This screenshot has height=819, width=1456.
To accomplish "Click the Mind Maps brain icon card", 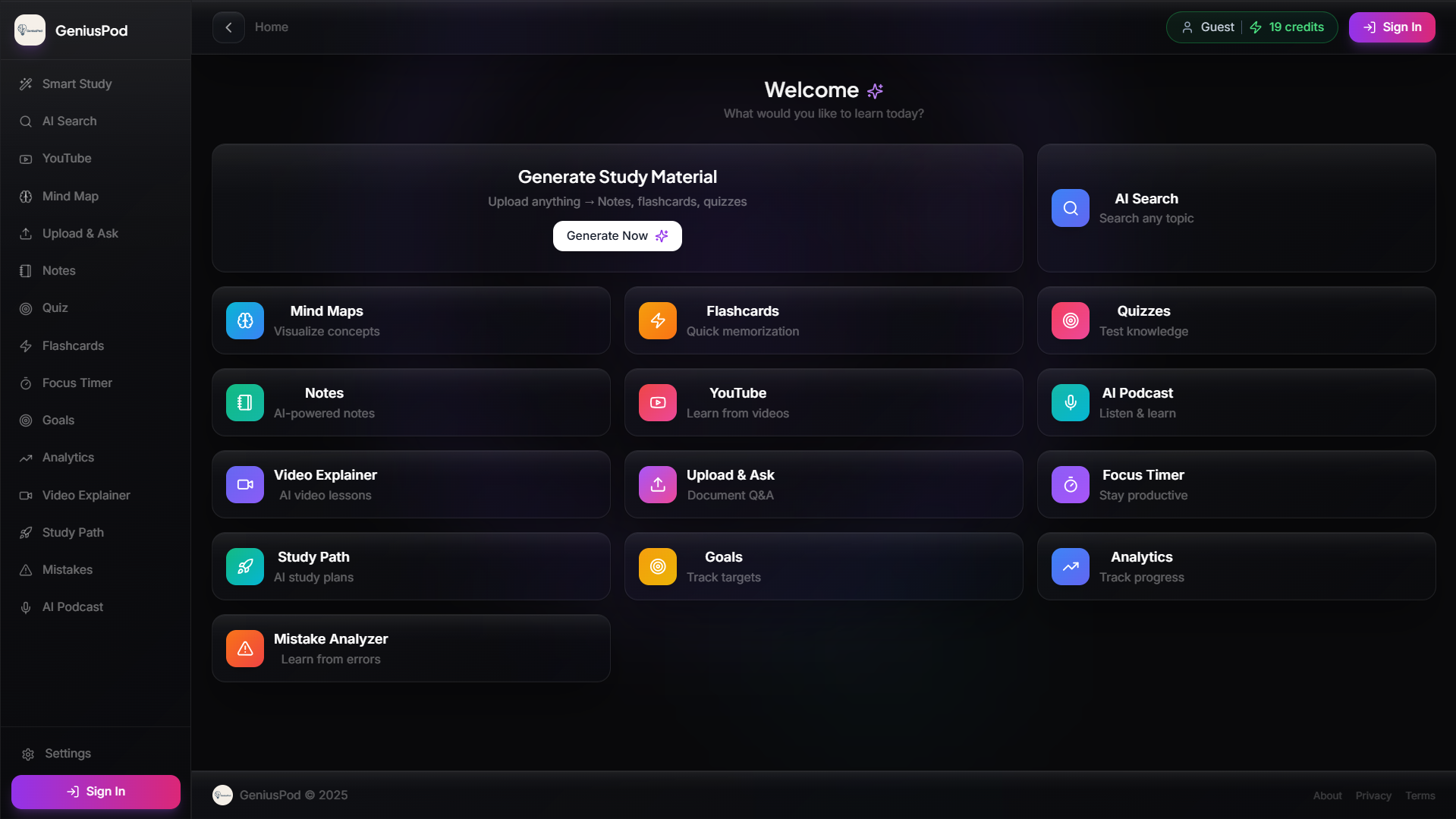I will 244,320.
